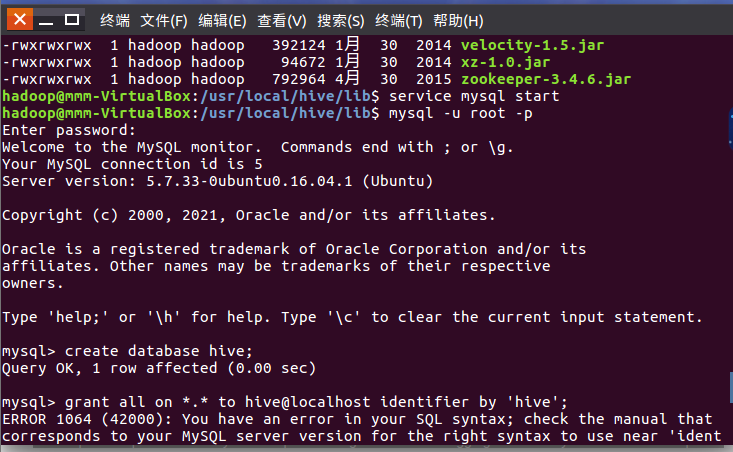
Task: Click the 终端 window title label
Action: (x=115, y=21)
